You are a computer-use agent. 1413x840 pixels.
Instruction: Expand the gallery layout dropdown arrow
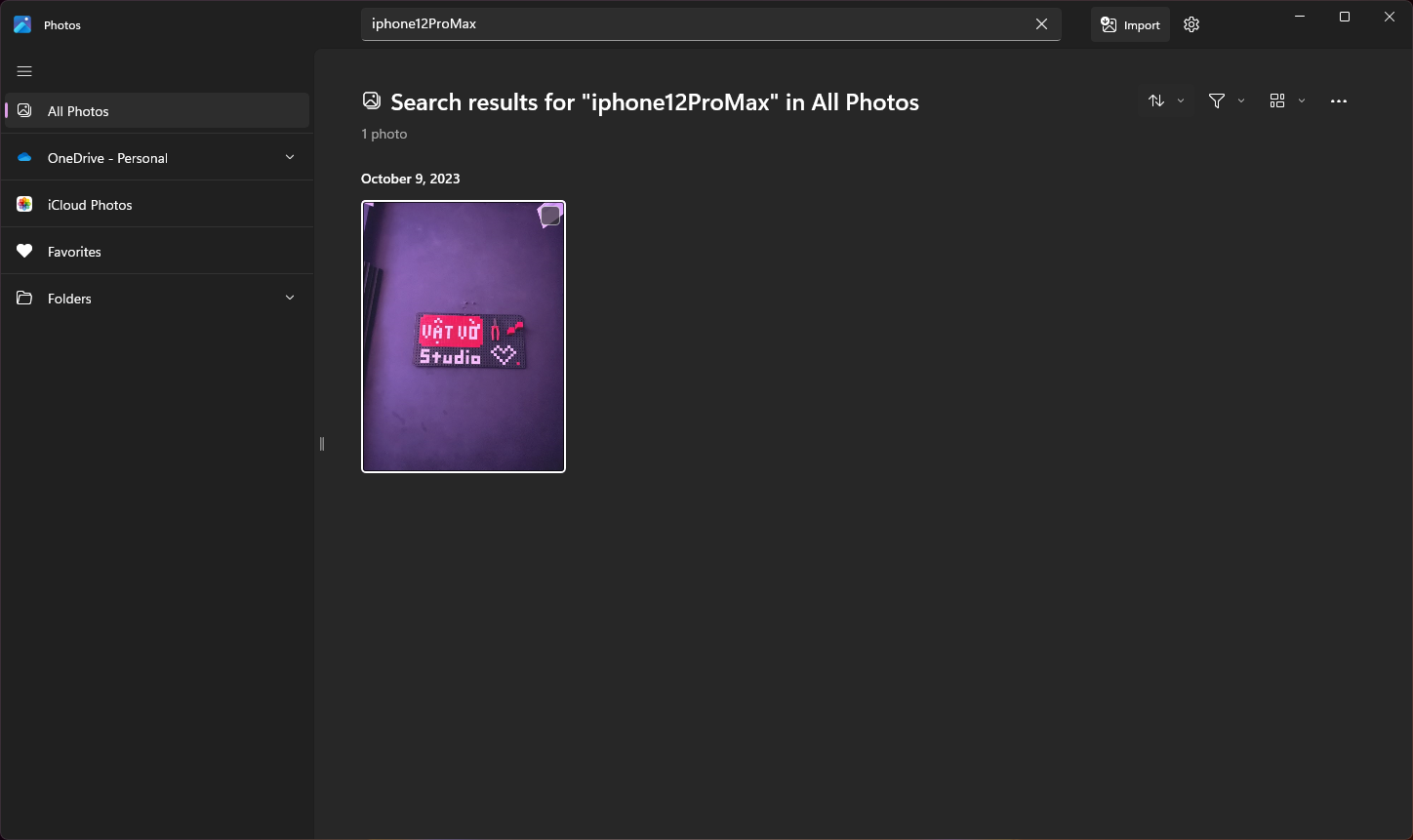(1302, 101)
